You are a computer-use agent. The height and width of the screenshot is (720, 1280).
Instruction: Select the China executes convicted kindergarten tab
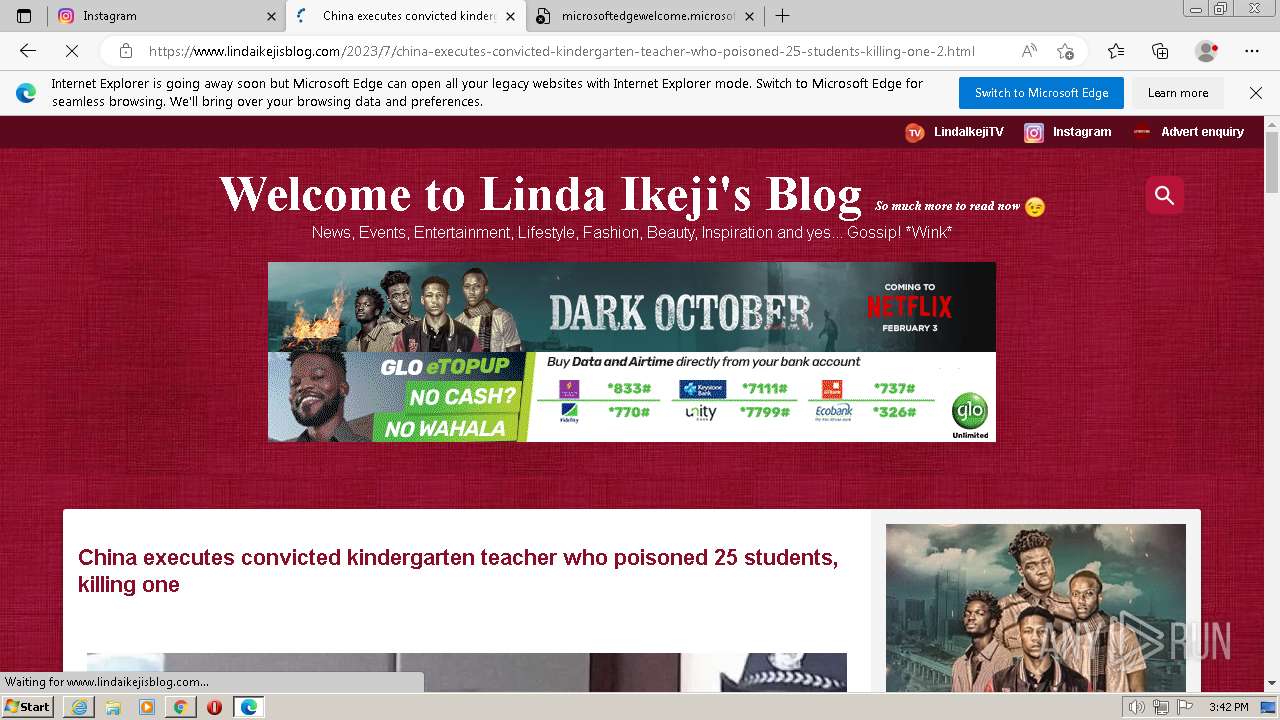pyautogui.click(x=406, y=16)
